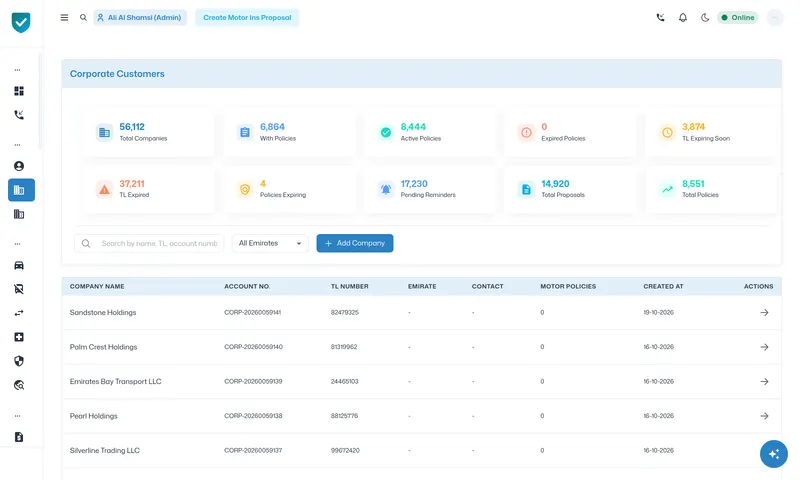Click the Total Companies card icon
Image resolution: width=800 pixels, height=480 pixels.
click(105, 133)
